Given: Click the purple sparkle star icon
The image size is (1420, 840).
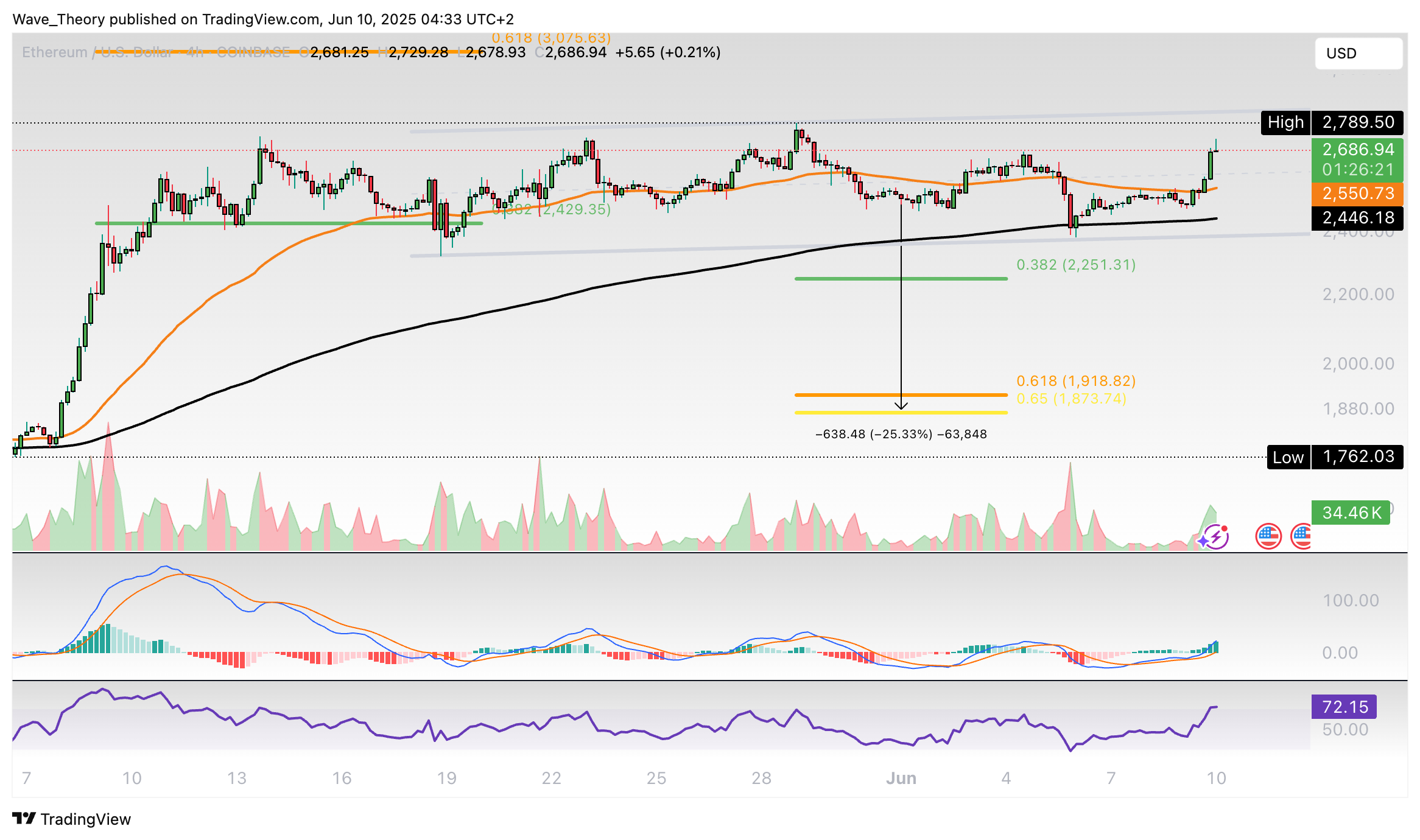Looking at the screenshot, I should pyautogui.click(x=1203, y=541).
